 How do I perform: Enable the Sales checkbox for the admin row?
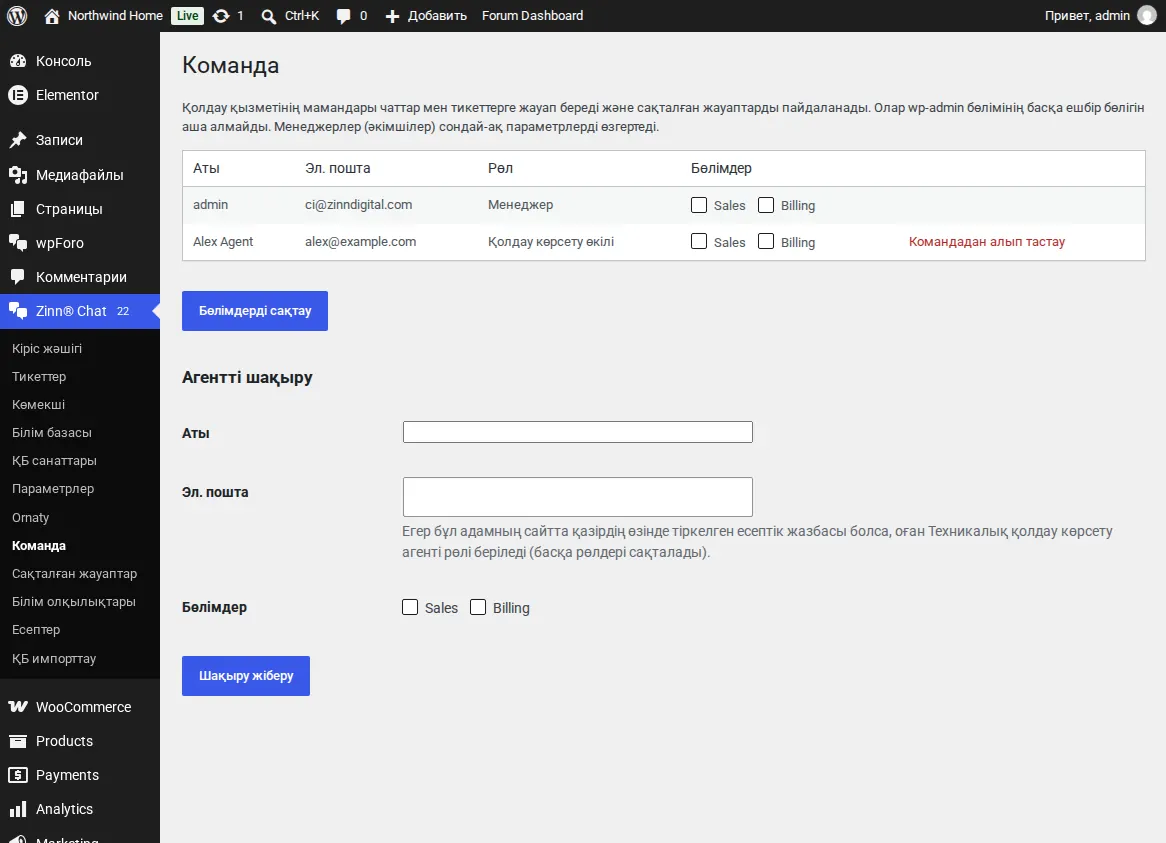click(699, 205)
